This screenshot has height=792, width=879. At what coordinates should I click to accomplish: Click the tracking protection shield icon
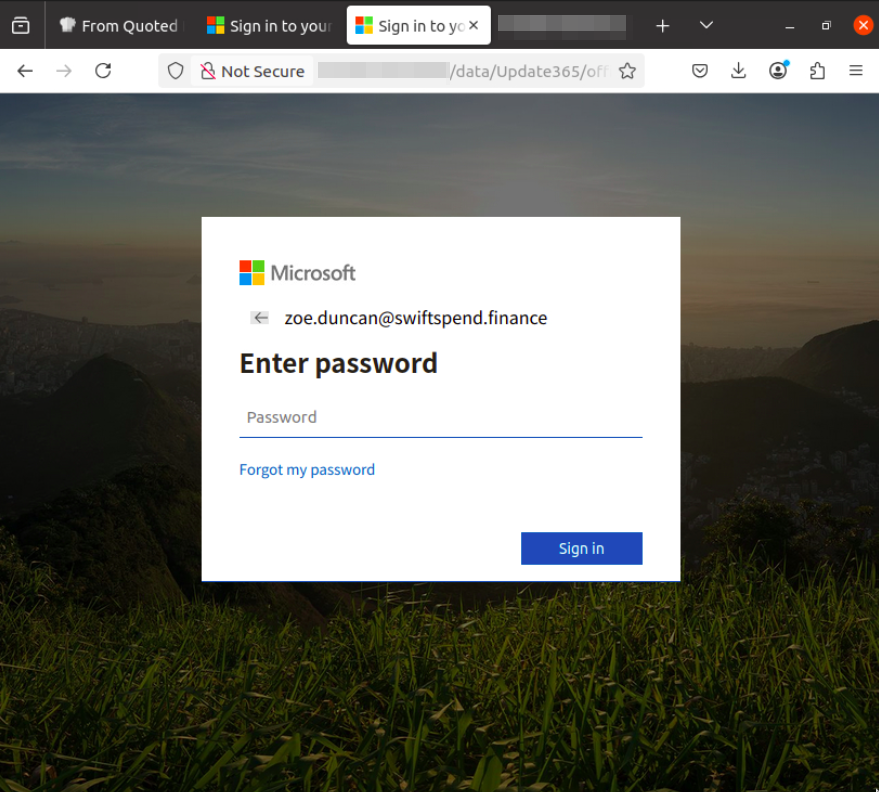tap(176, 71)
